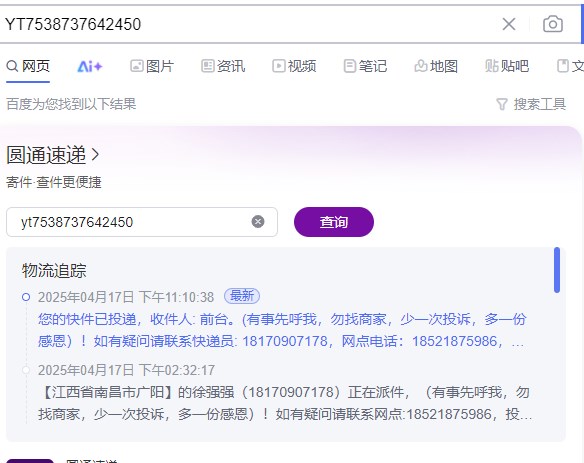
Task: Click the picture icon beside 图片
Action: 136,66
